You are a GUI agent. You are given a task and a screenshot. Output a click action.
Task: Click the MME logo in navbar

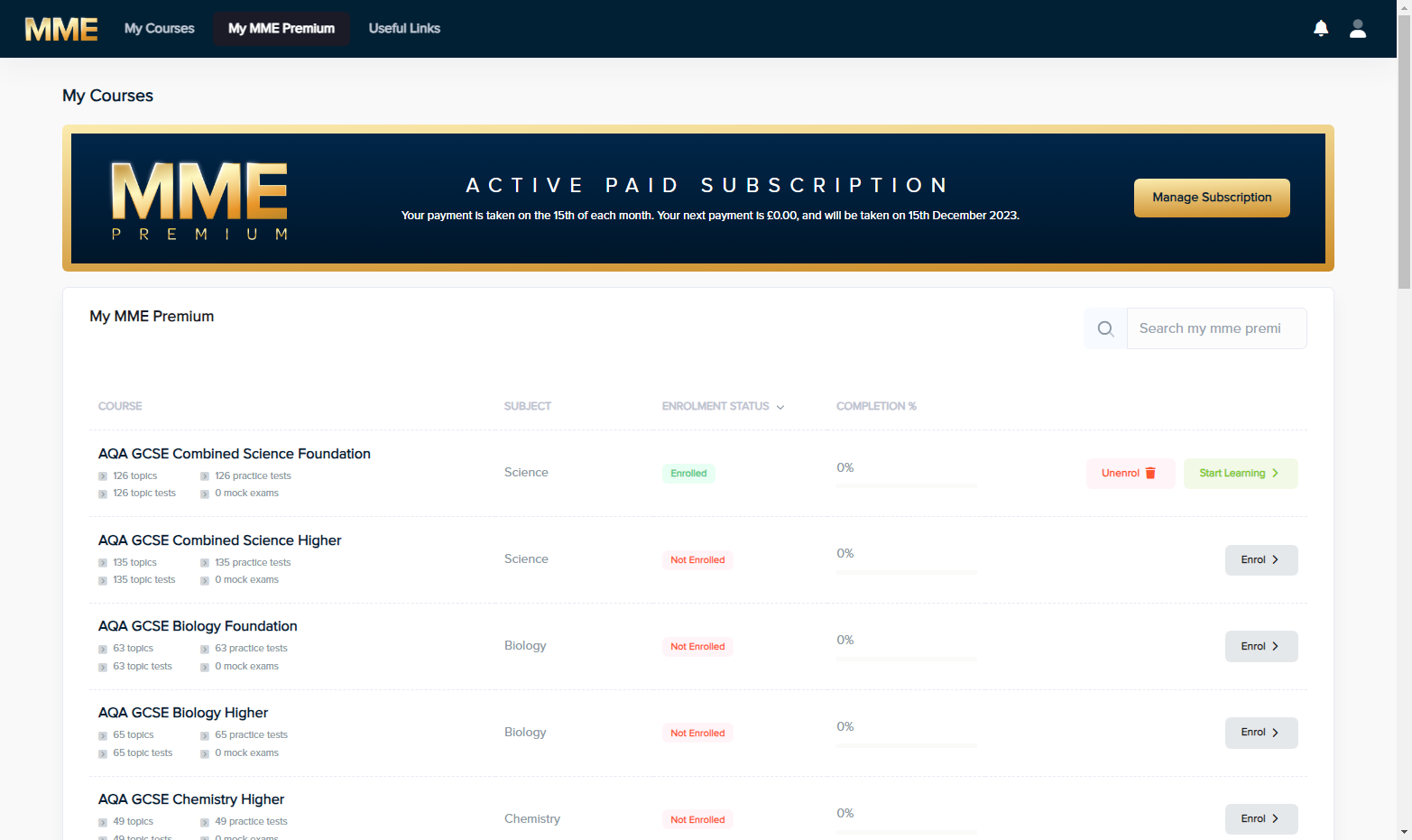(61, 29)
